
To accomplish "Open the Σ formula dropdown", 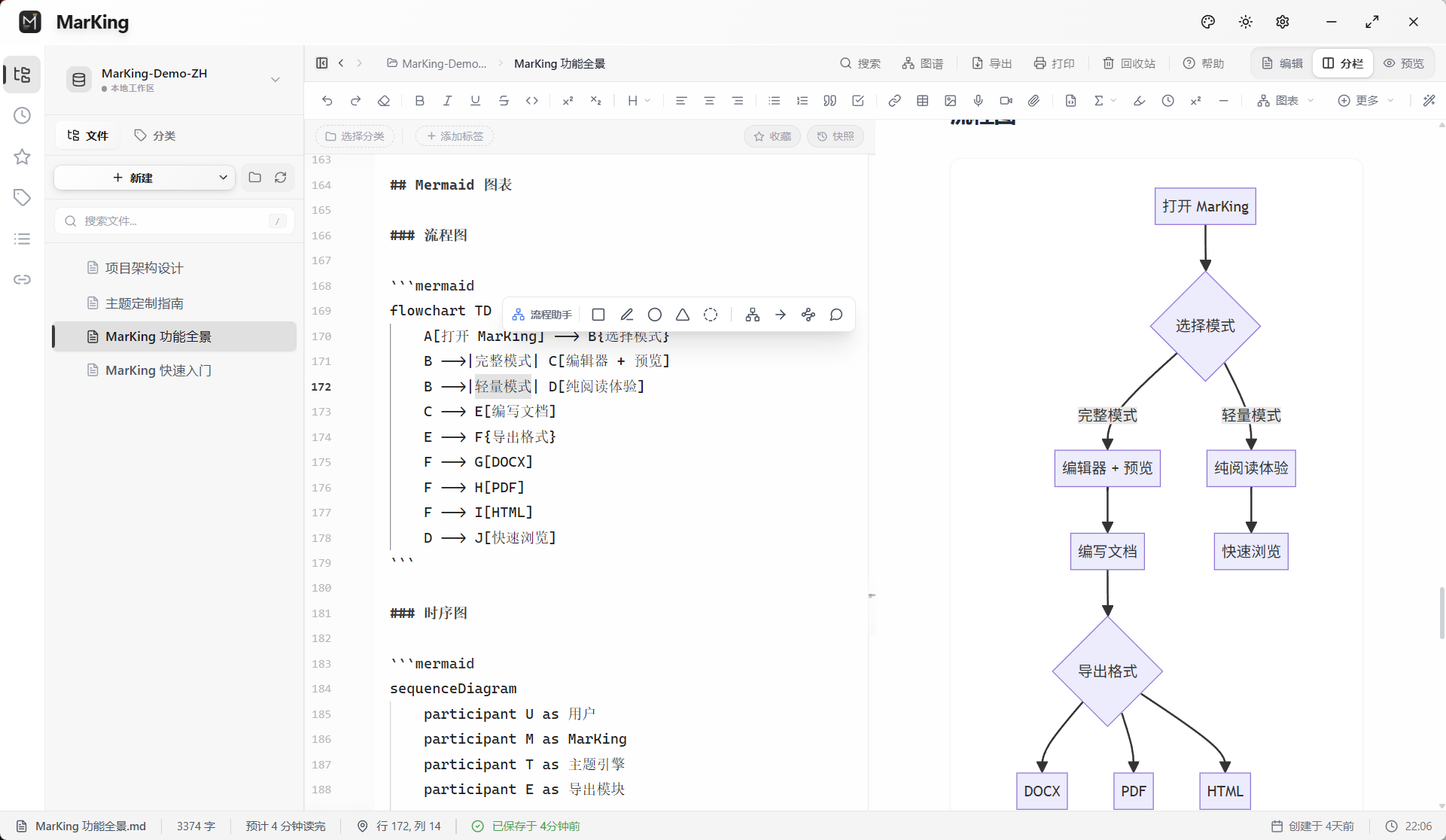I will click(1105, 101).
